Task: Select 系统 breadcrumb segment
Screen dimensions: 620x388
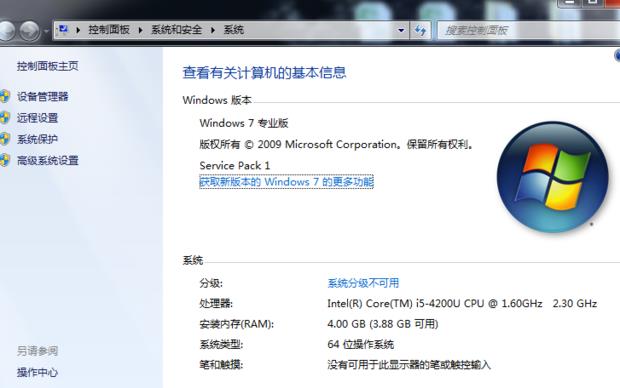Action: [234, 30]
